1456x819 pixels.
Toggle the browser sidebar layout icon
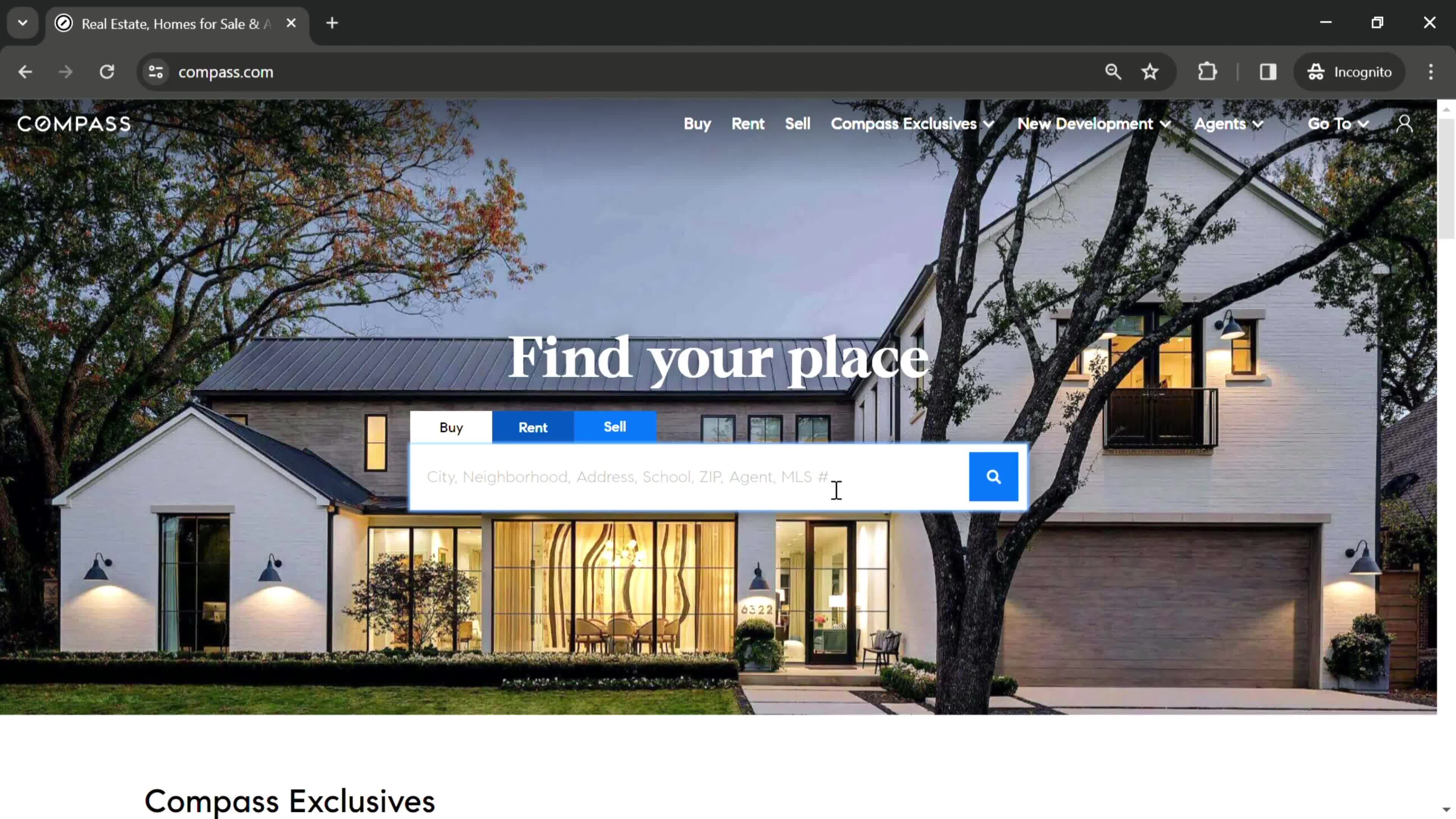tap(1268, 71)
